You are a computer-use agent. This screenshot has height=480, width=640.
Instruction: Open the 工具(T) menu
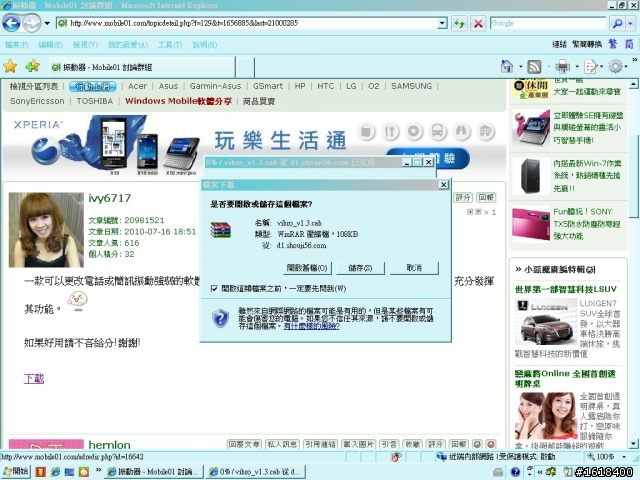[170, 44]
